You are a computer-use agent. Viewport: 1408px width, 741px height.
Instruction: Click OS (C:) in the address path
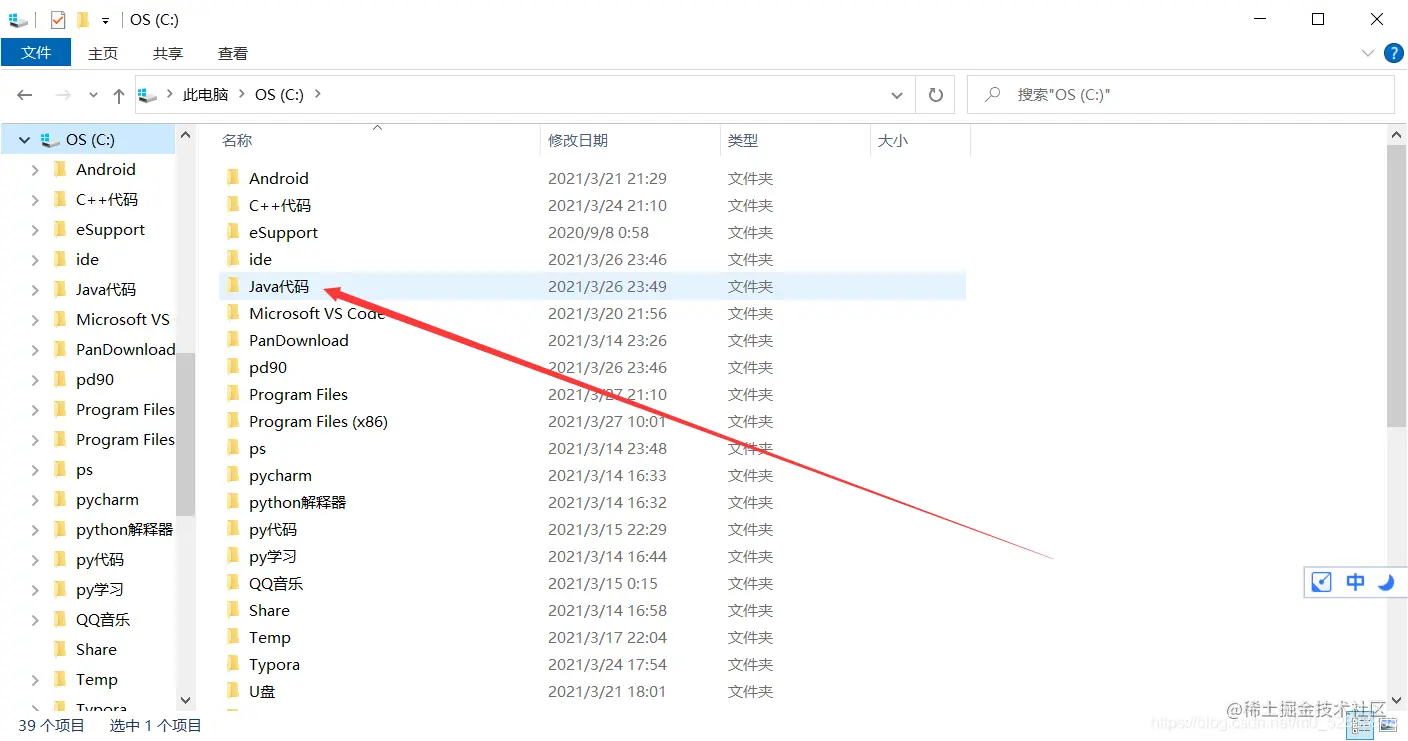tap(279, 95)
